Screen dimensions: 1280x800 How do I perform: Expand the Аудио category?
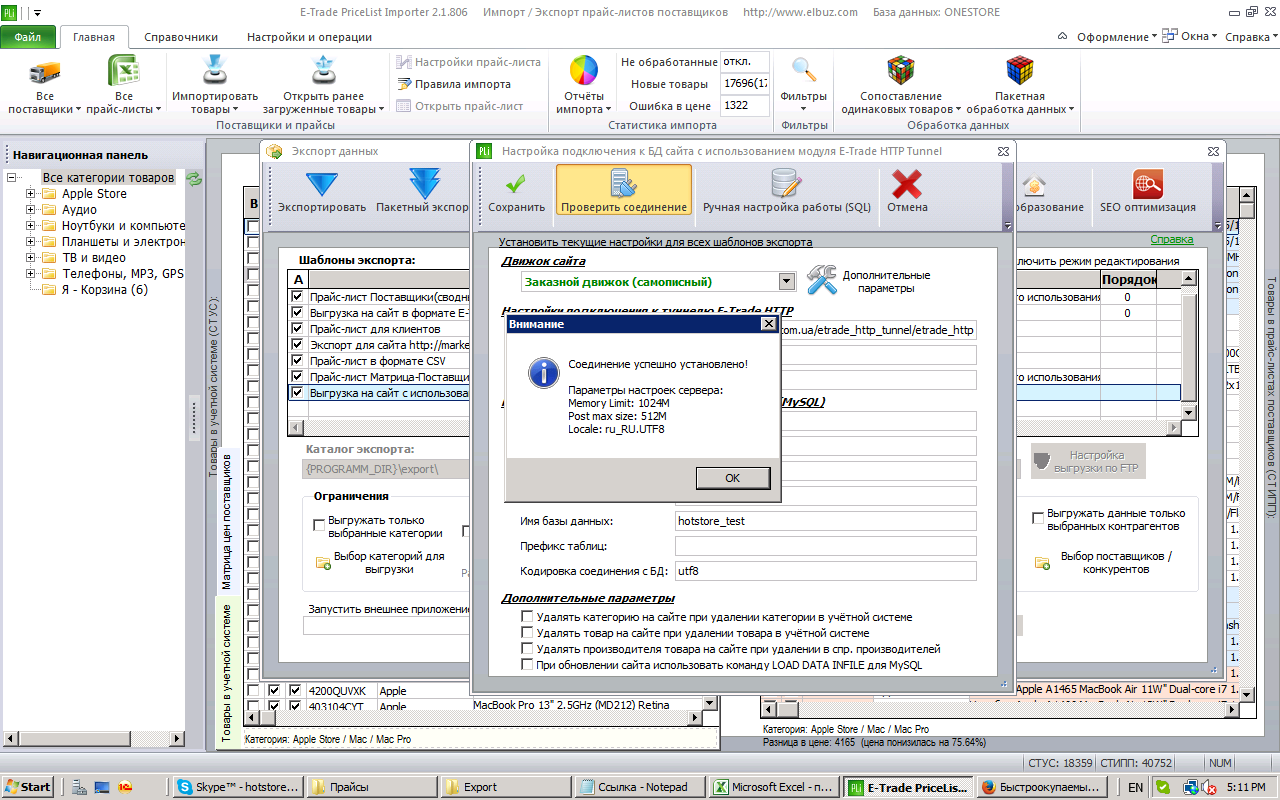point(31,210)
